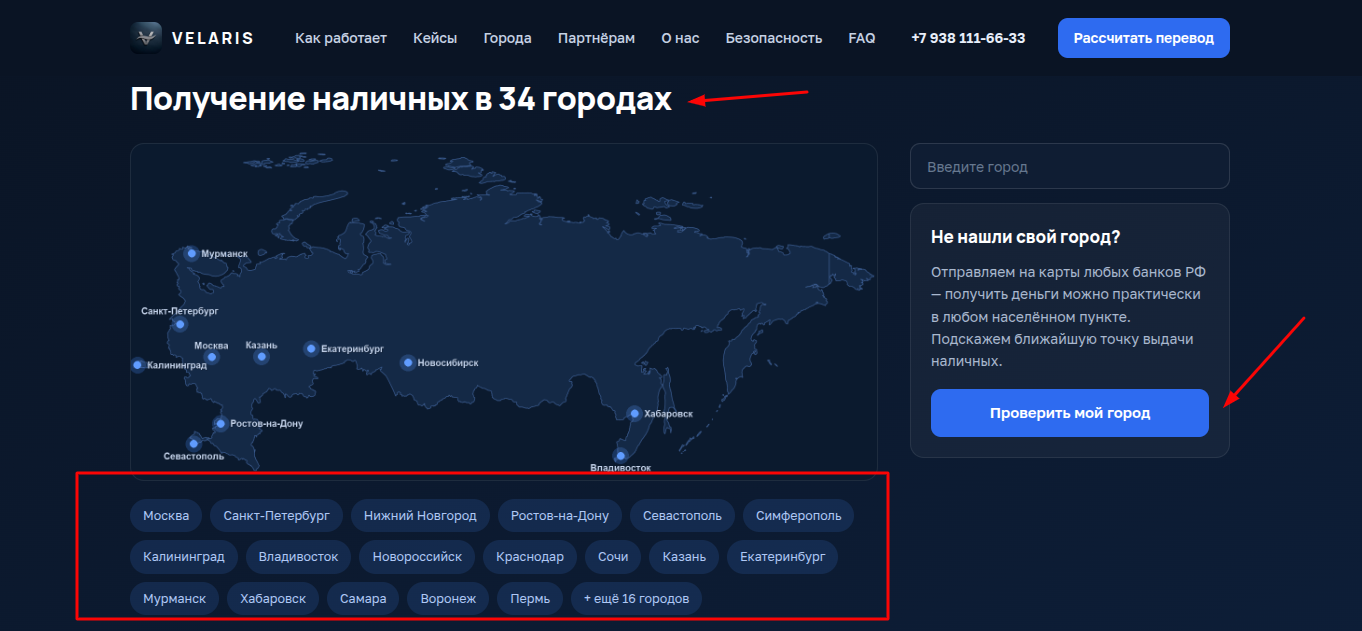Image resolution: width=1362 pixels, height=631 pixels.
Task: Select the Екатеринбург map marker
Action: pos(310,349)
